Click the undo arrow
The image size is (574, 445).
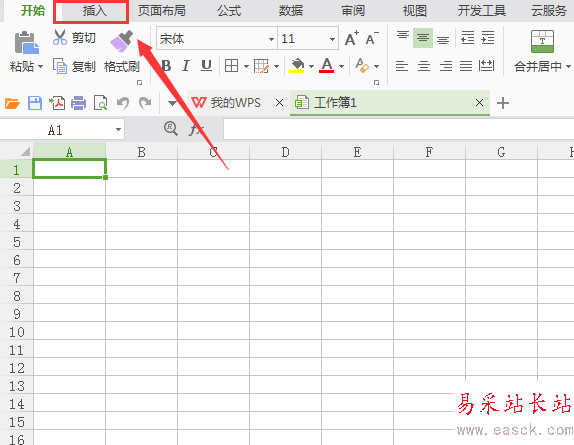coord(123,103)
